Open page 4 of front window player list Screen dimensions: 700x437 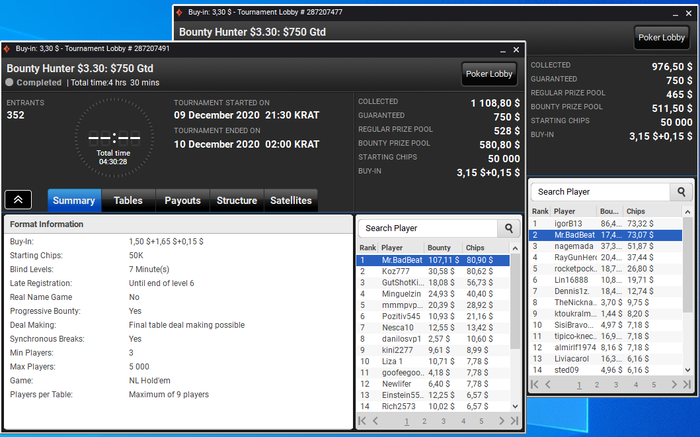[463, 421]
